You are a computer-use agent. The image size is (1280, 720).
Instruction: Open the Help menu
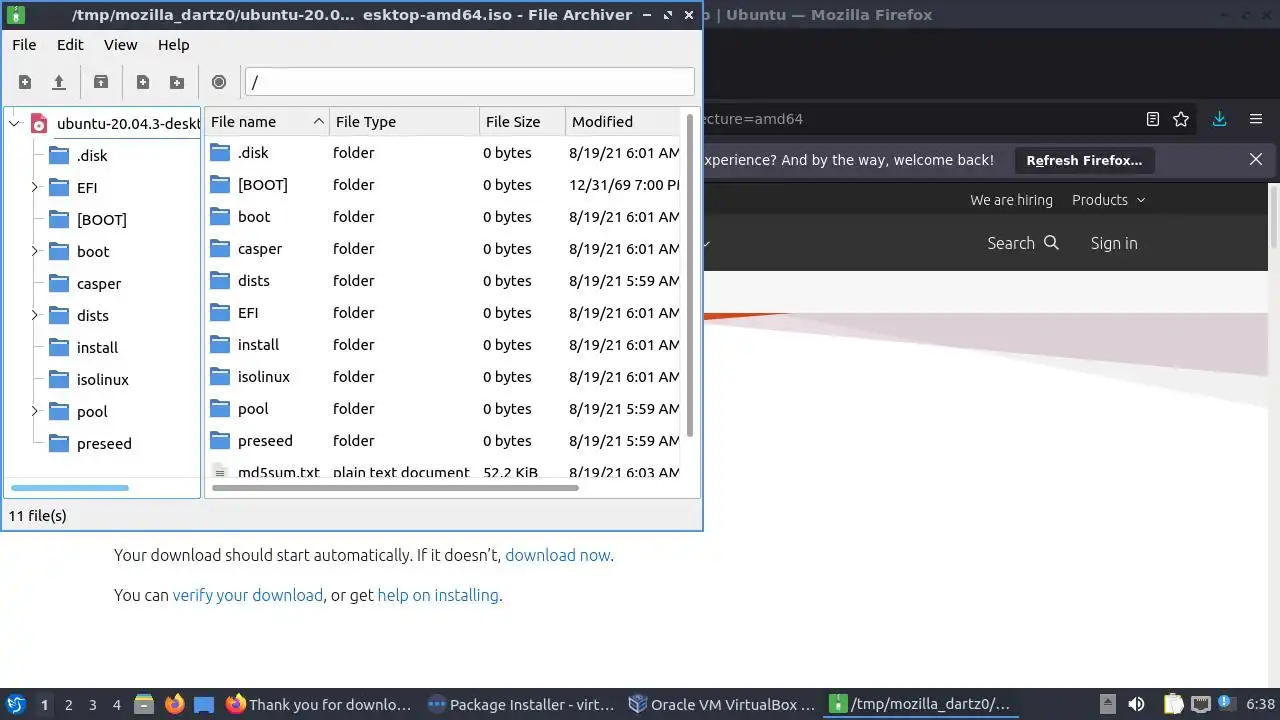(173, 45)
